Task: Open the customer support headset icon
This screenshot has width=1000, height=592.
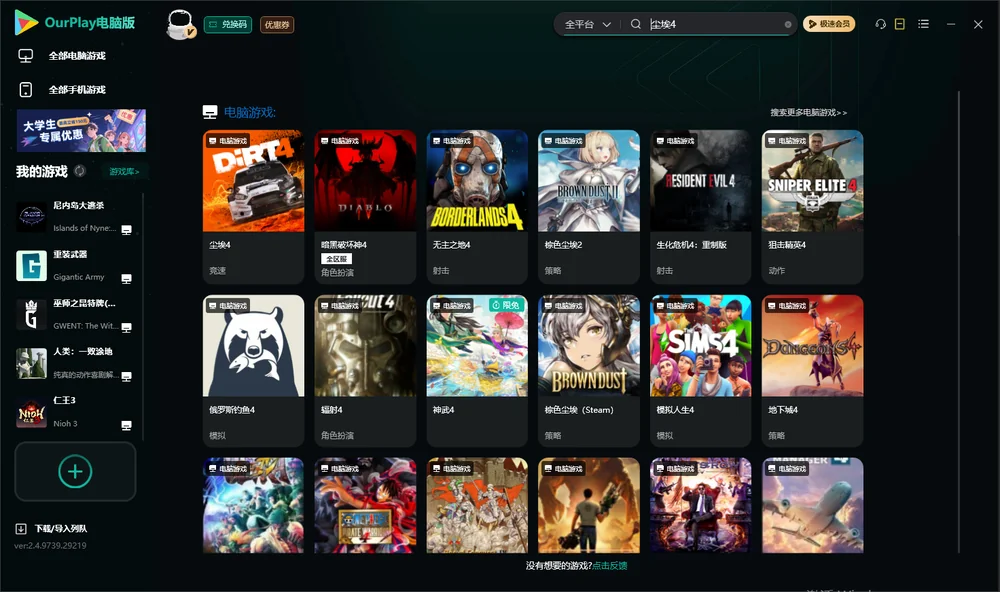Action: coord(880,24)
